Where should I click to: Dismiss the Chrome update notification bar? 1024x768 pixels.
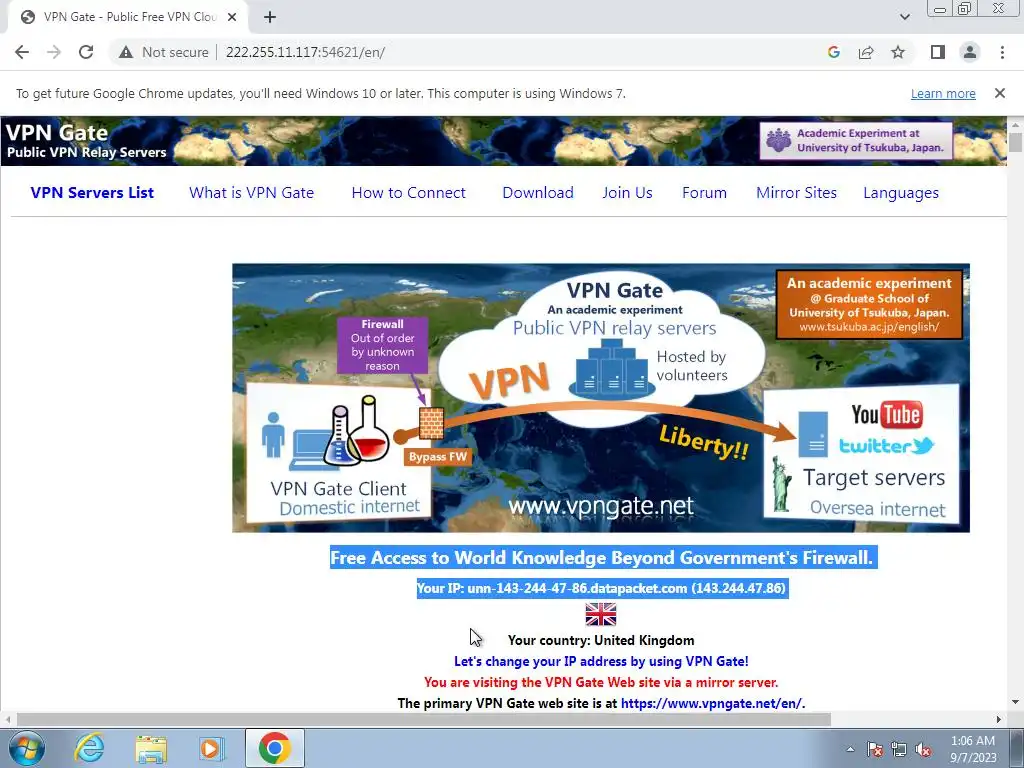pyautogui.click(x=999, y=93)
